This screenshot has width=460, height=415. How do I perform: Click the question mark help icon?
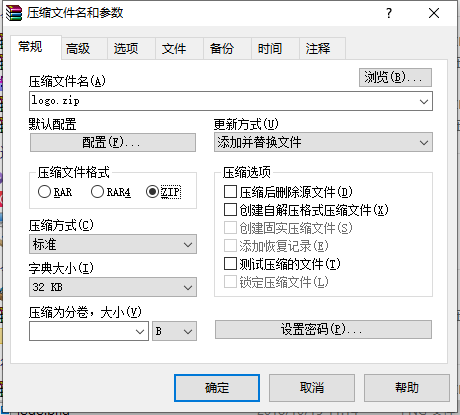pos(389,13)
